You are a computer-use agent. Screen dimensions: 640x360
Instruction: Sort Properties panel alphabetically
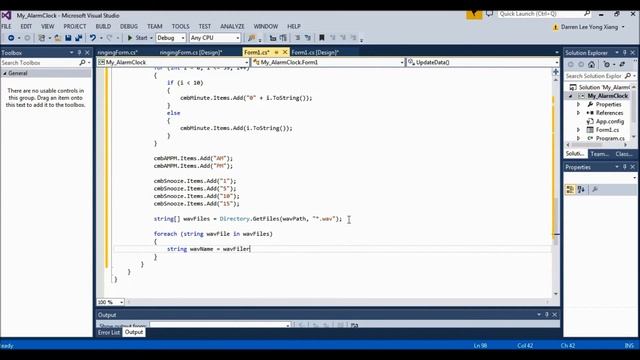click(581, 189)
